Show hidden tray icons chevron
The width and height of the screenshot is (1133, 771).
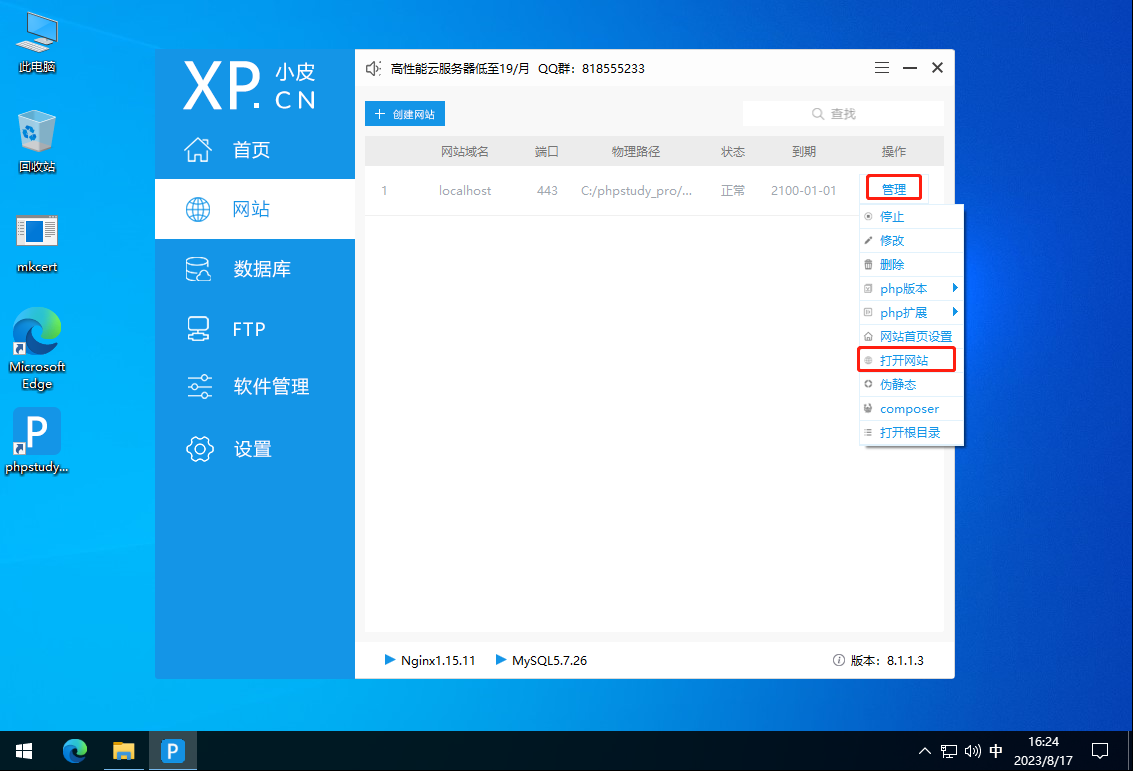coord(924,751)
